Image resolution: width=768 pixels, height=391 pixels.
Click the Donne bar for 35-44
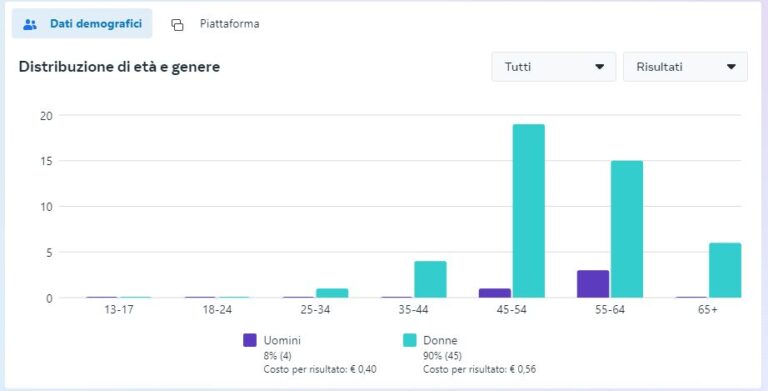pyautogui.click(x=430, y=279)
